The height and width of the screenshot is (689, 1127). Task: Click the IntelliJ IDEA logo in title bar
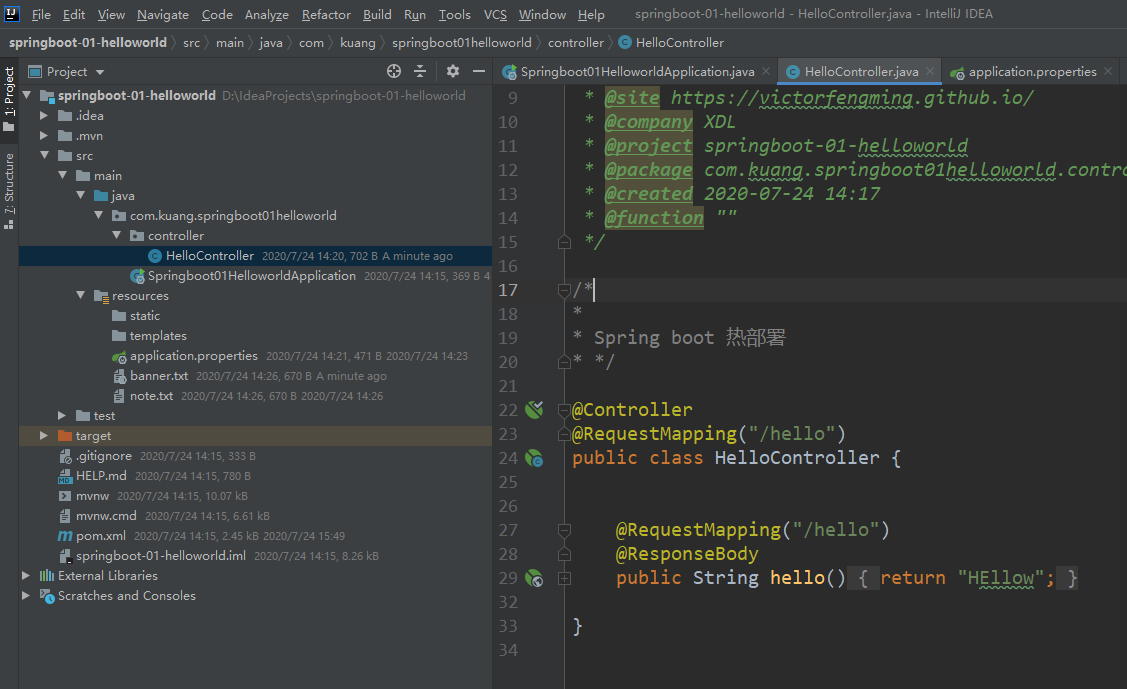[14, 14]
